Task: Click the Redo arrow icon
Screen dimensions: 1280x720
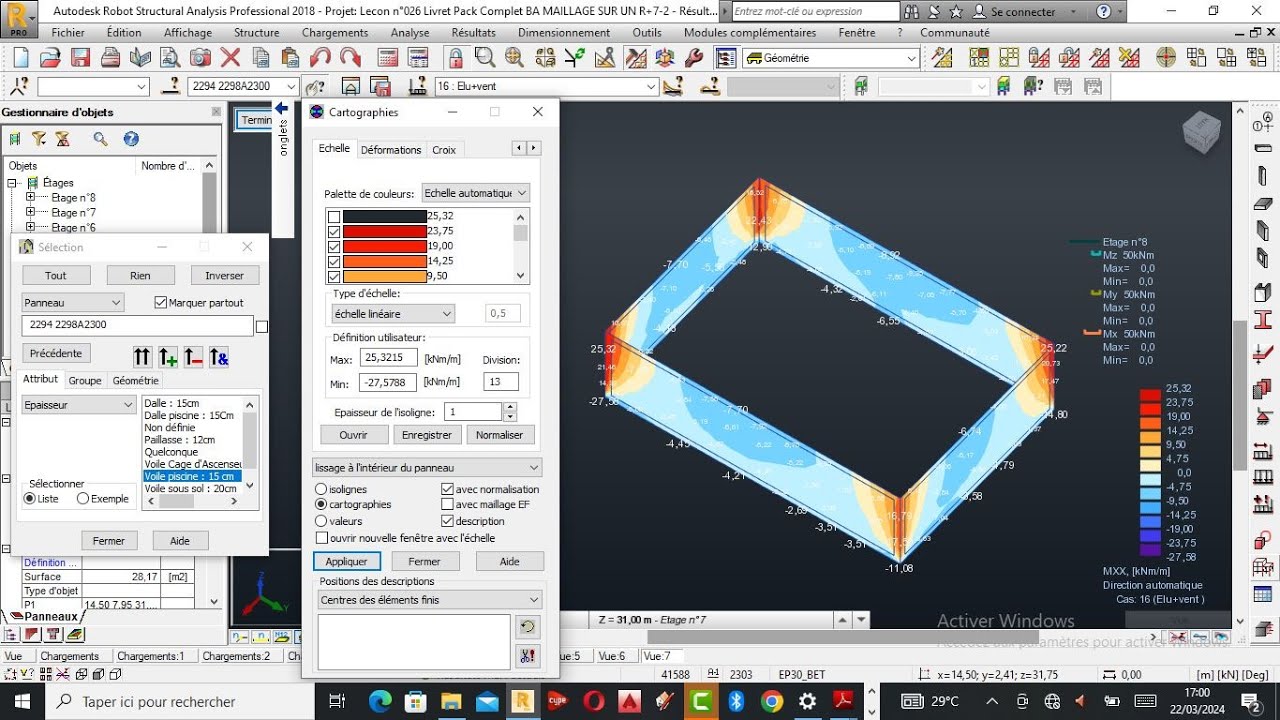Action: [350, 58]
